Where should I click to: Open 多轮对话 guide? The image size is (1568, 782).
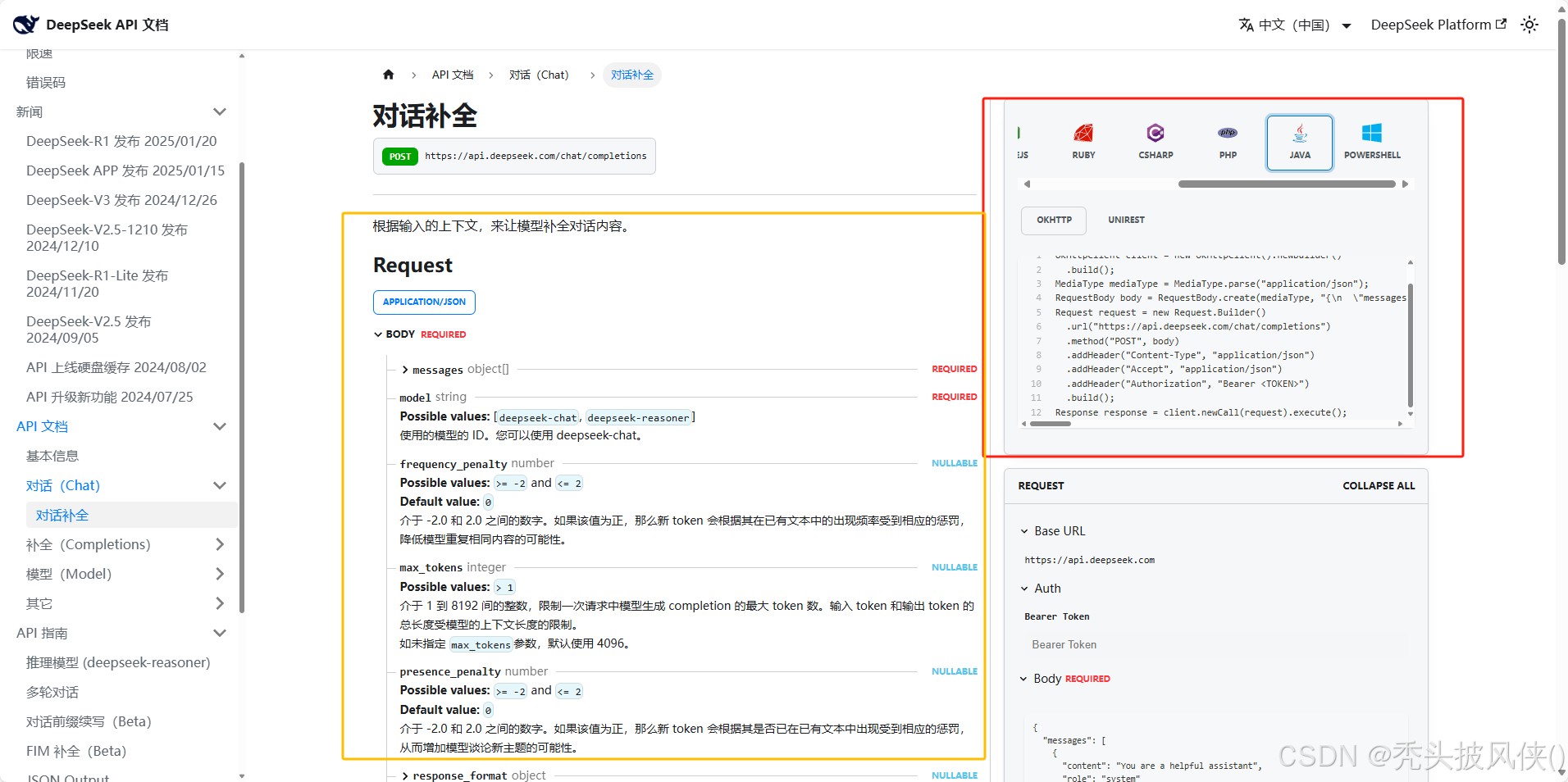(x=52, y=692)
